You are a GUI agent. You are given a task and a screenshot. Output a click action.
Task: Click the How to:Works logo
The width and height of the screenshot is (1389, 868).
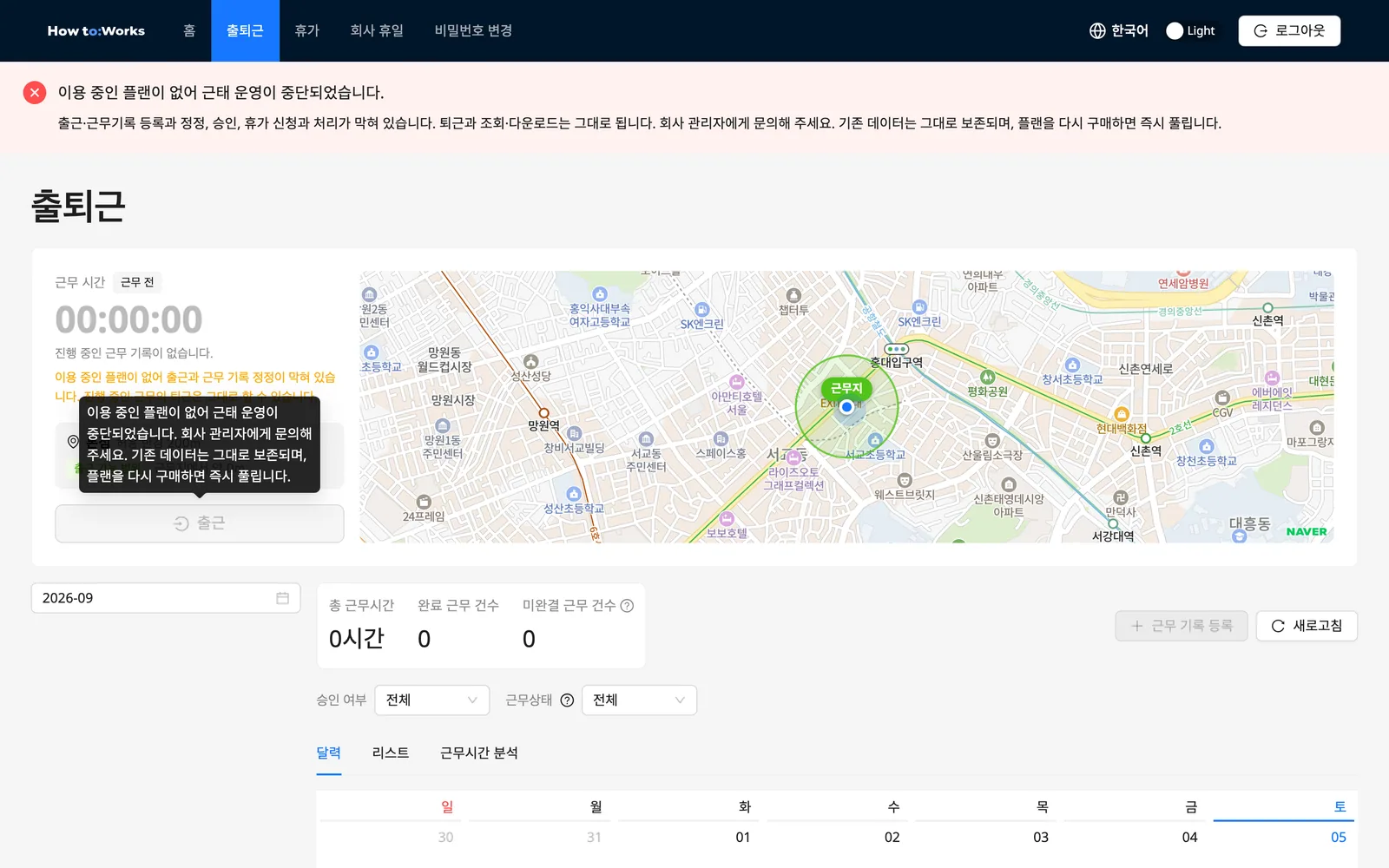click(x=95, y=30)
